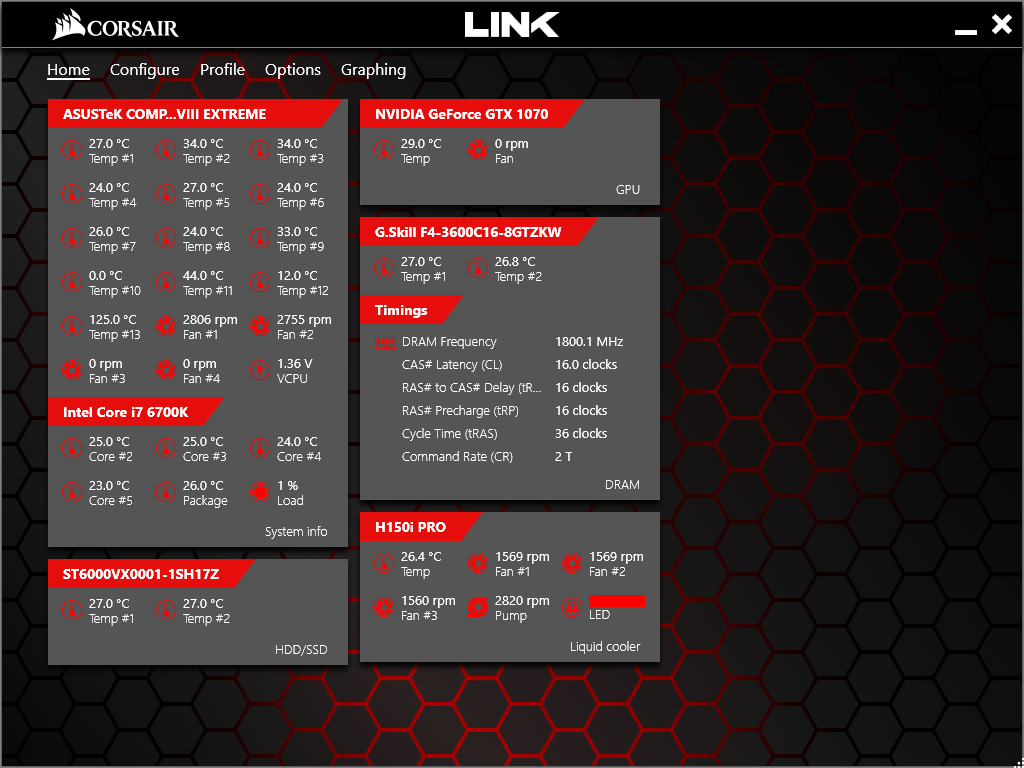Screen dimensions: 1024x768
Task: Click the thermometer icon for Temp #3
Action: 260,151
